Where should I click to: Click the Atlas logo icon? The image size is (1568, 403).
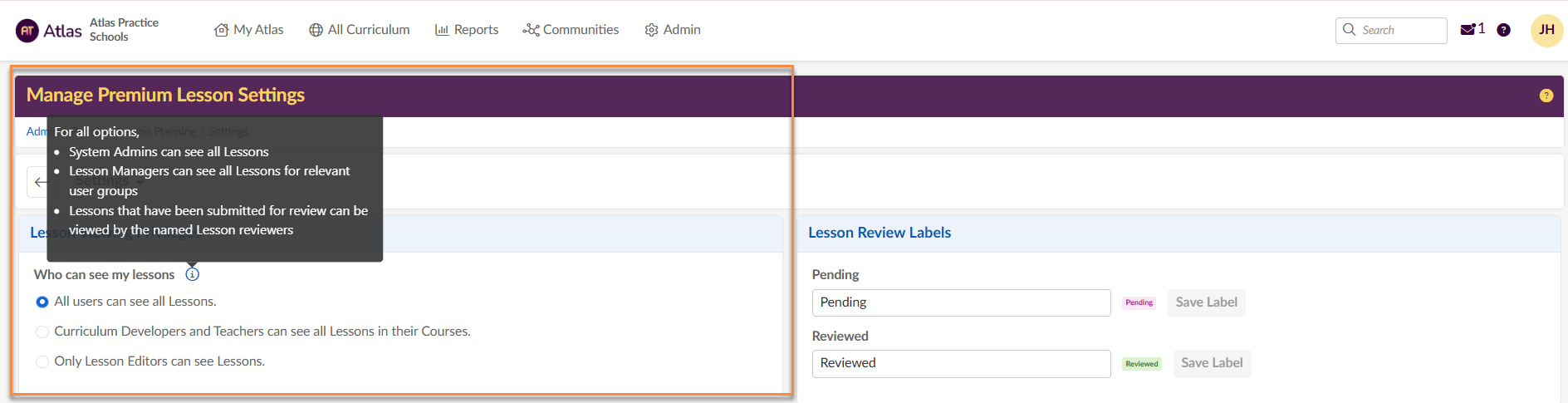click(x=27, y=31)
